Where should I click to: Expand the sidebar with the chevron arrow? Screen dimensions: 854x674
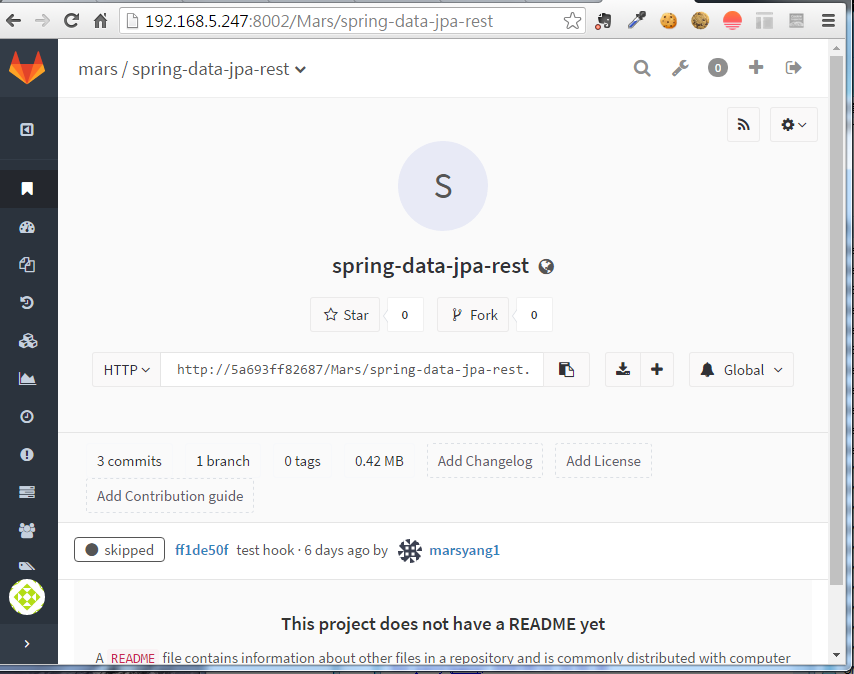pyautogui.click(x=27, y=644)
